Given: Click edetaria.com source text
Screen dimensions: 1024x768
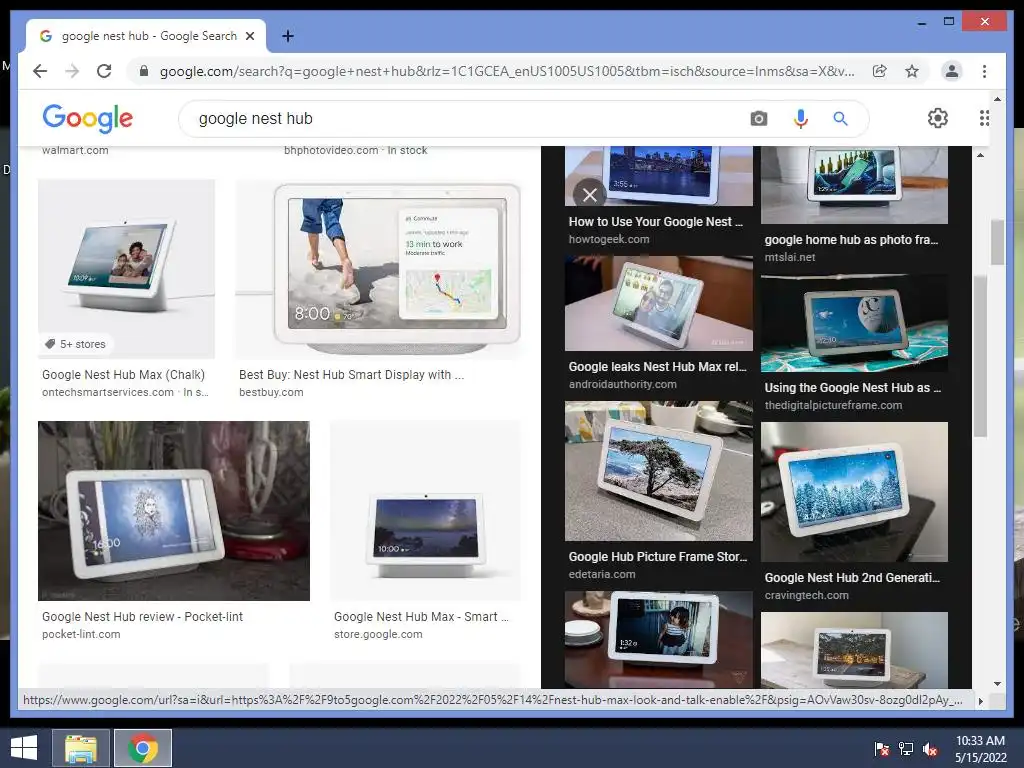Looking at the screenshot, I should 601,574.
